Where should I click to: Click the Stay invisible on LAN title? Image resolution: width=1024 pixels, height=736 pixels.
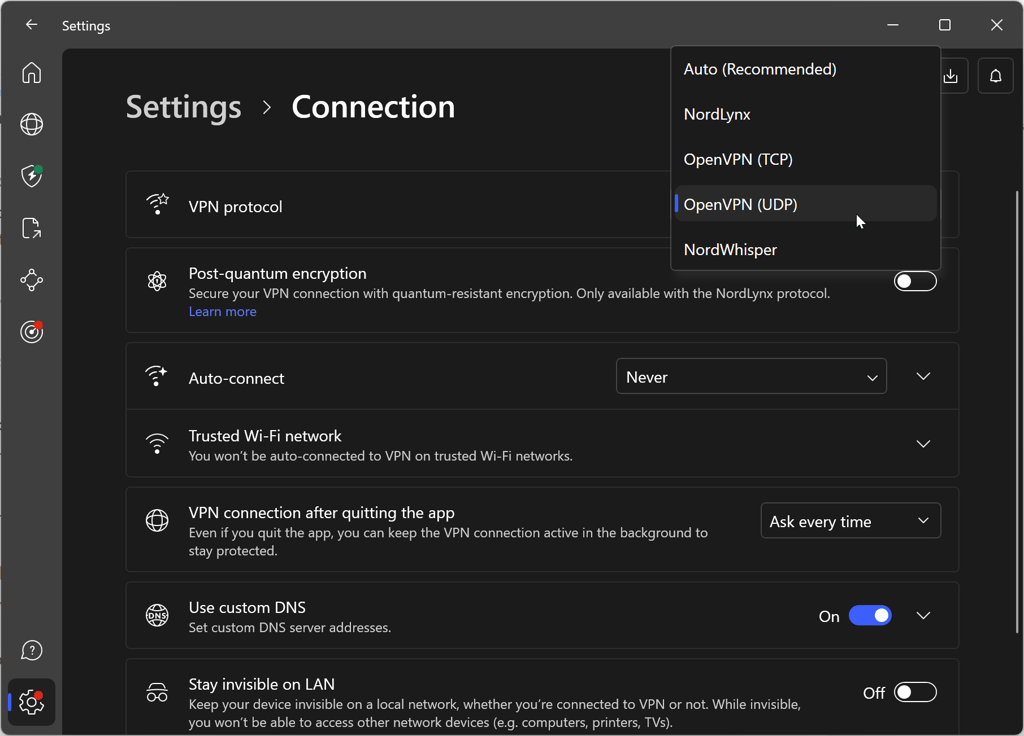pos(261,684)
